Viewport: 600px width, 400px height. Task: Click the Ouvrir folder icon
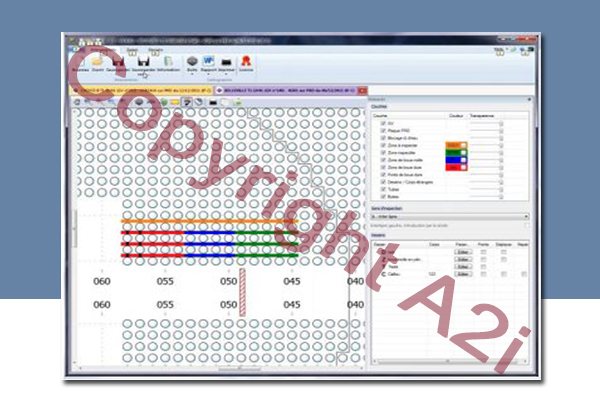coord(98,61)
